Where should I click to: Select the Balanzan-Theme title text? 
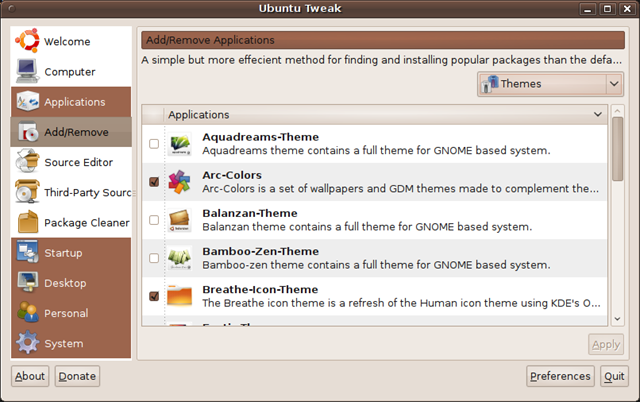tap(250, 213)
